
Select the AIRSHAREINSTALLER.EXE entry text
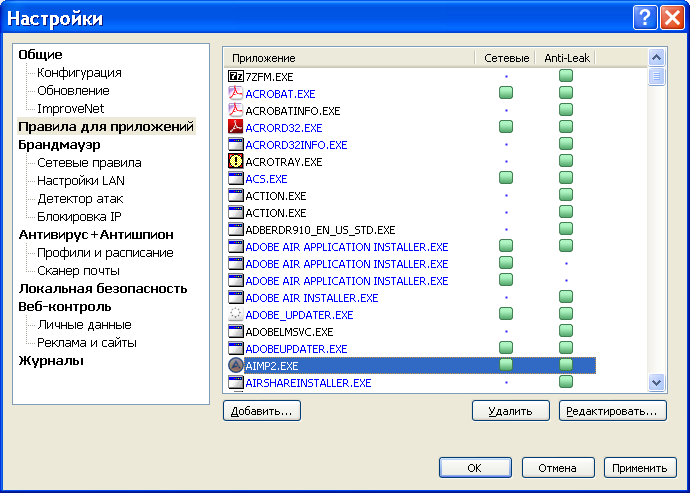click(x=308, y=383)
